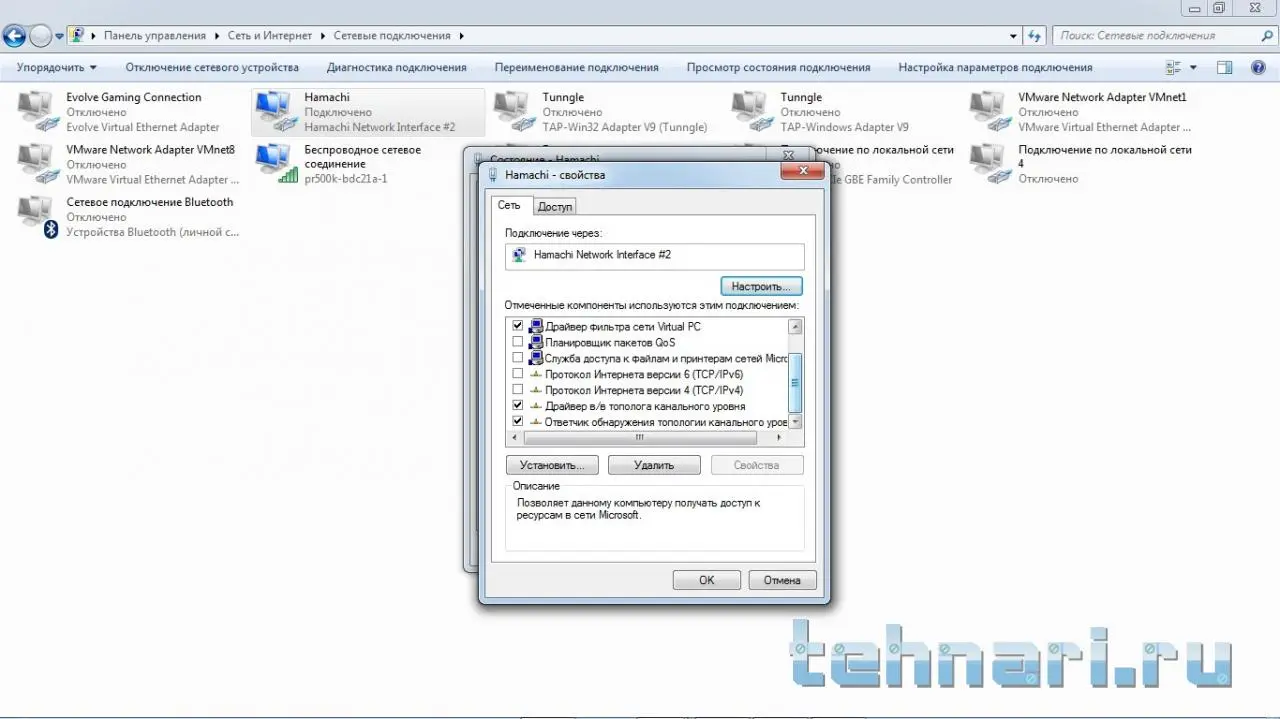Click the Virtual PC filter driver icon
The height and width of the screenshot is (719, 1280).
coord(536,327)
